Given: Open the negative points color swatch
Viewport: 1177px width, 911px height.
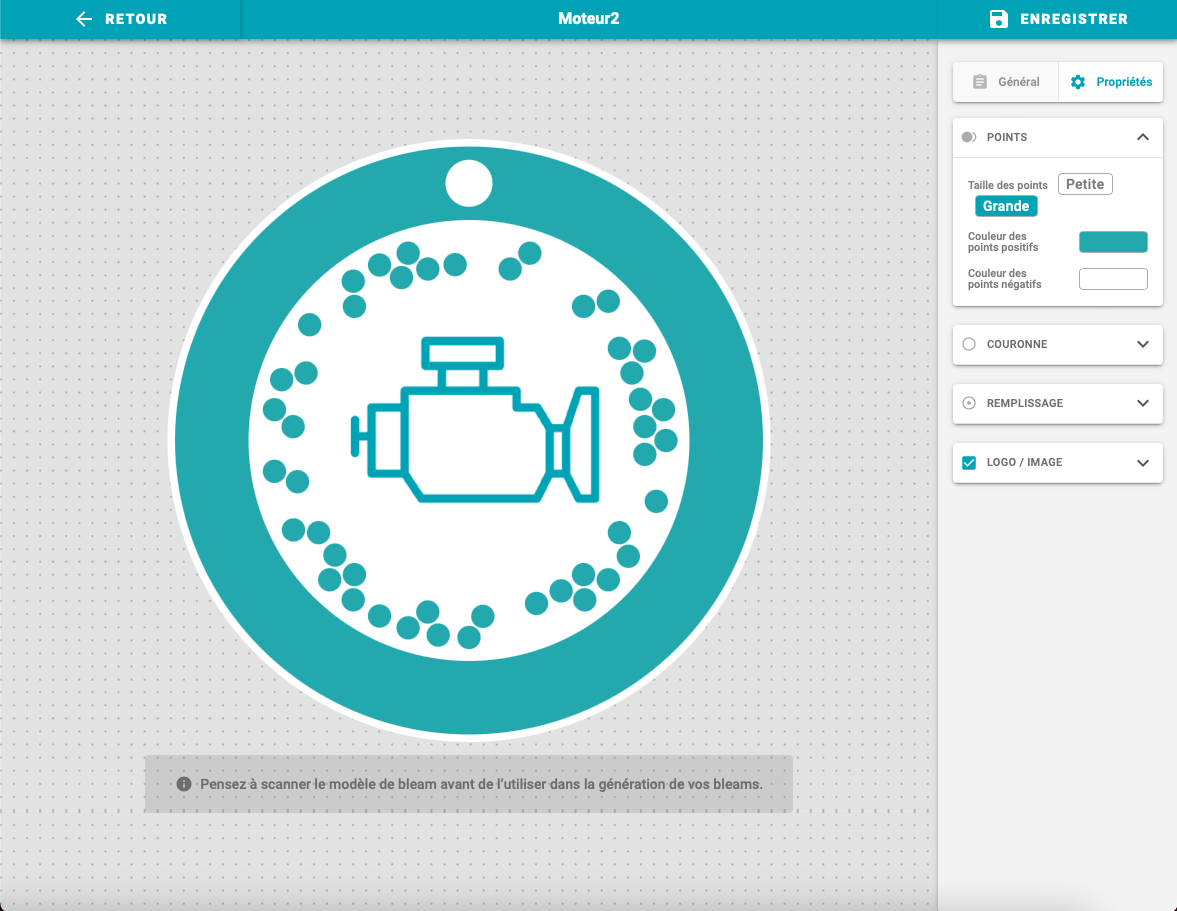Looking at the screenshot, I should 1112,278.
